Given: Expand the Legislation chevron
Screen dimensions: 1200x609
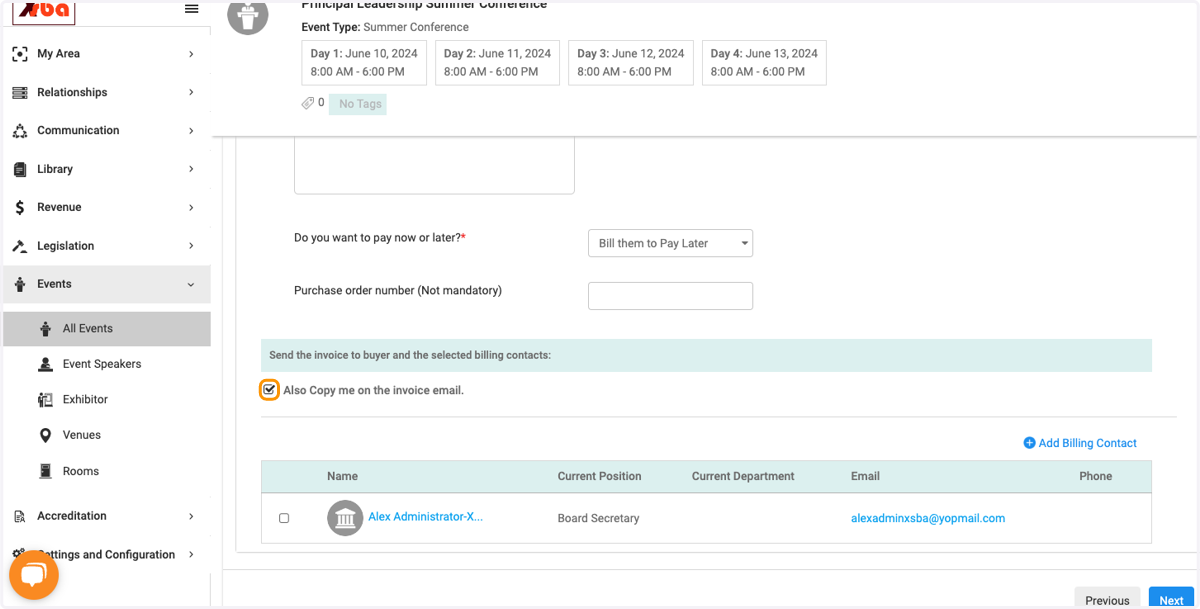Looking at the screenshot, I should pyautogui.click(x=191, y=246).
